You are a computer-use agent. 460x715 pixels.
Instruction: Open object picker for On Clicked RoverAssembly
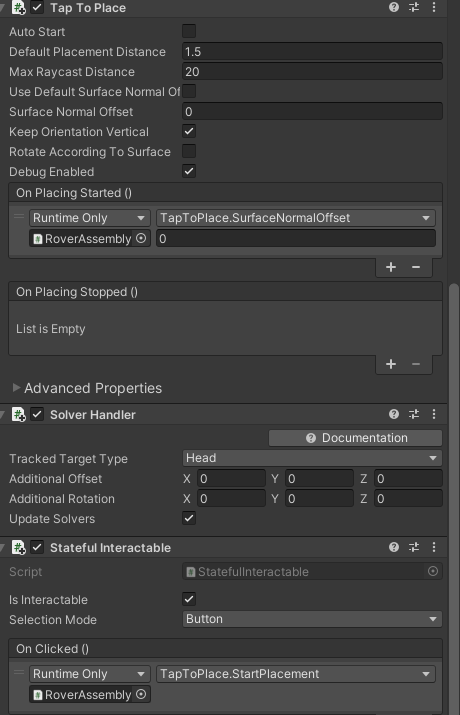tap(141, 694)
